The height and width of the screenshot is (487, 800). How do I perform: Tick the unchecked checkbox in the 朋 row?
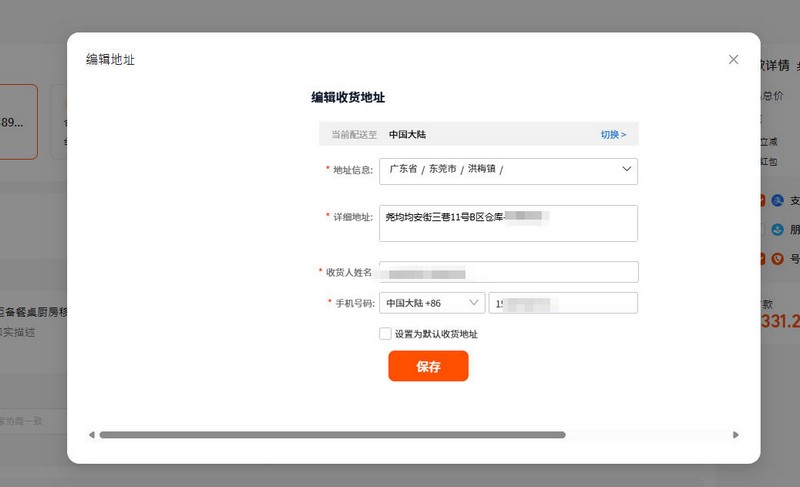coord(763,229)
